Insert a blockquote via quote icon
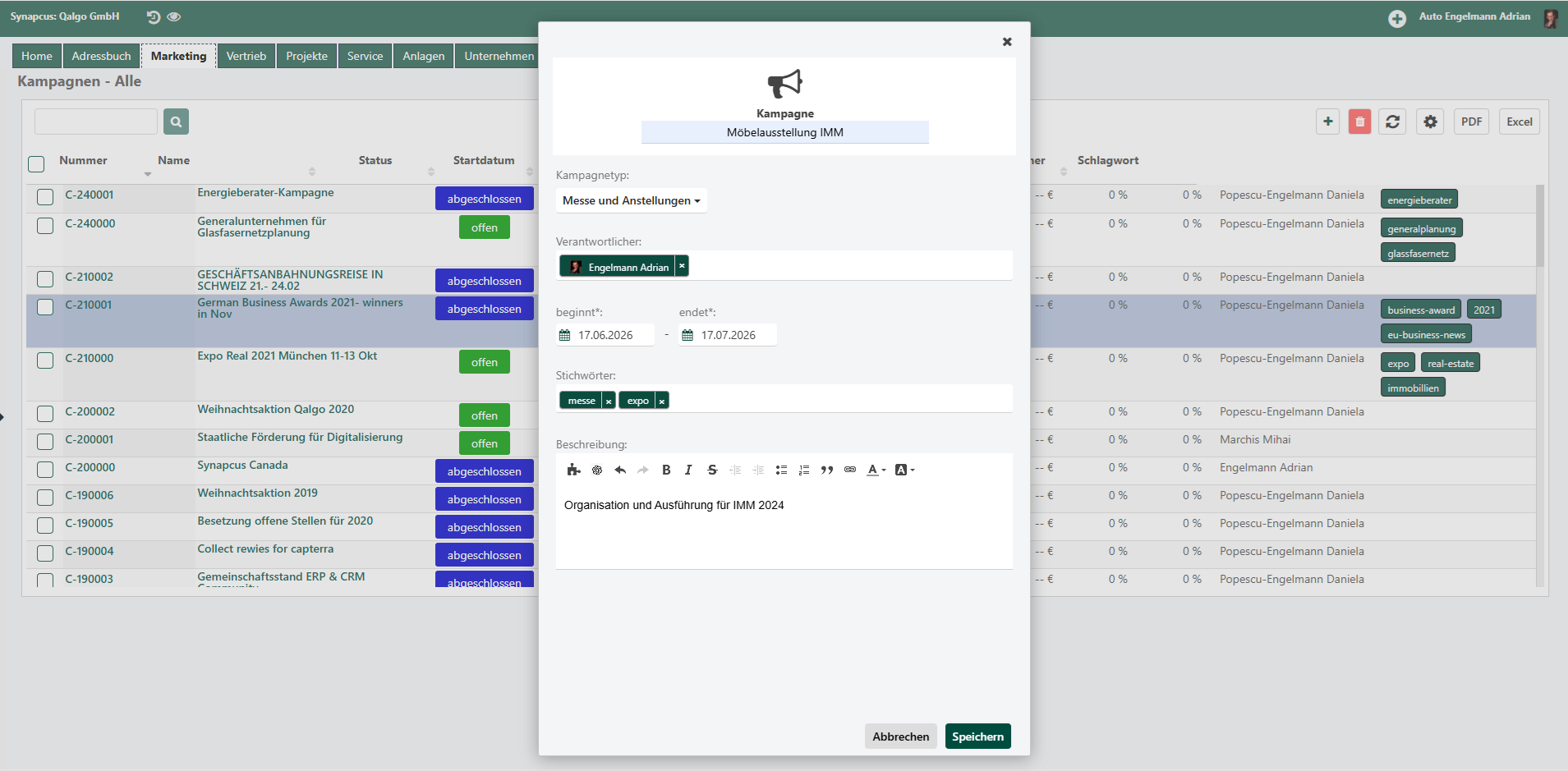 [x=827, y=470]
